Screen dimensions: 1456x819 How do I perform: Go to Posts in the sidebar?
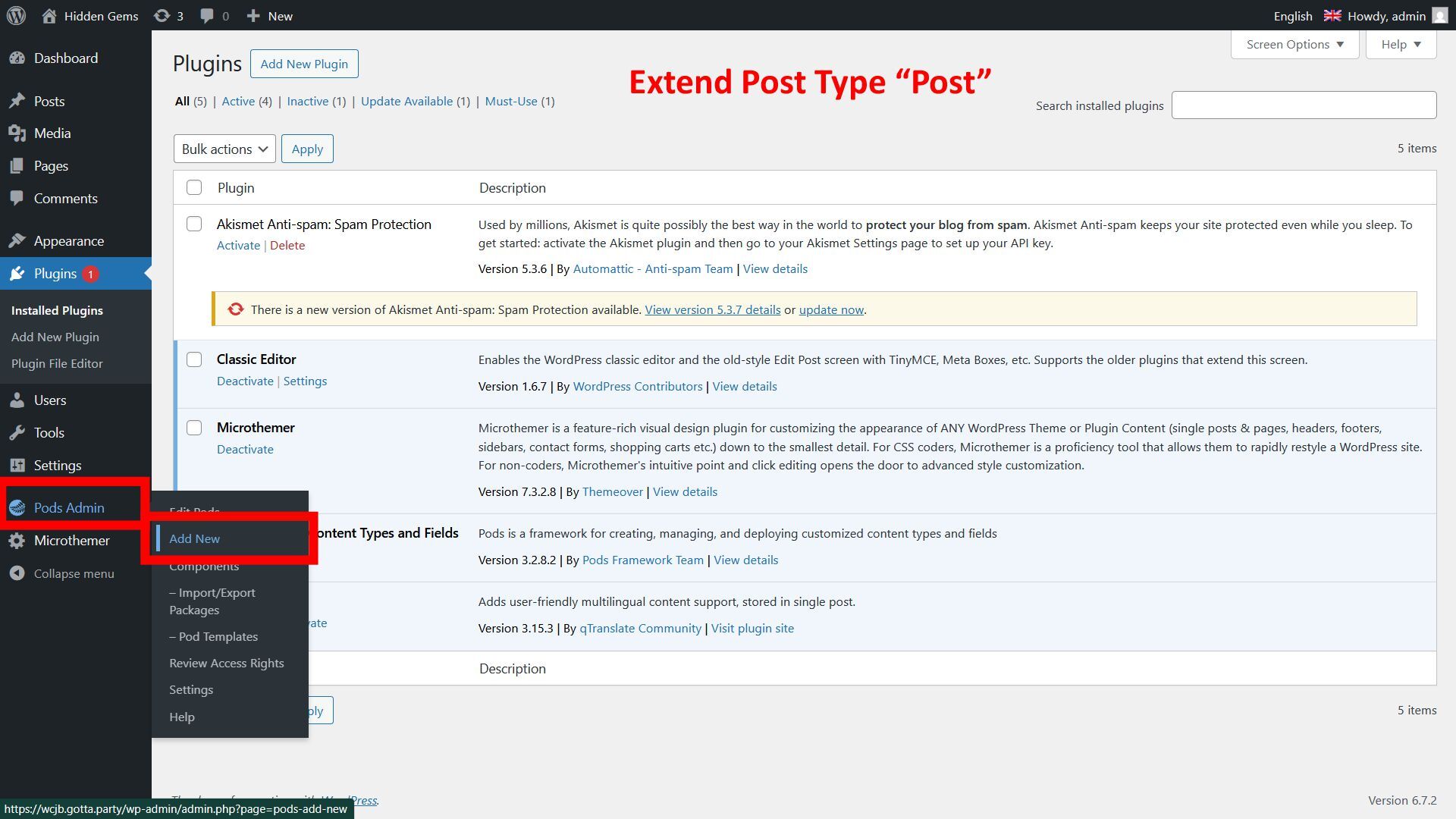point(49,101)
